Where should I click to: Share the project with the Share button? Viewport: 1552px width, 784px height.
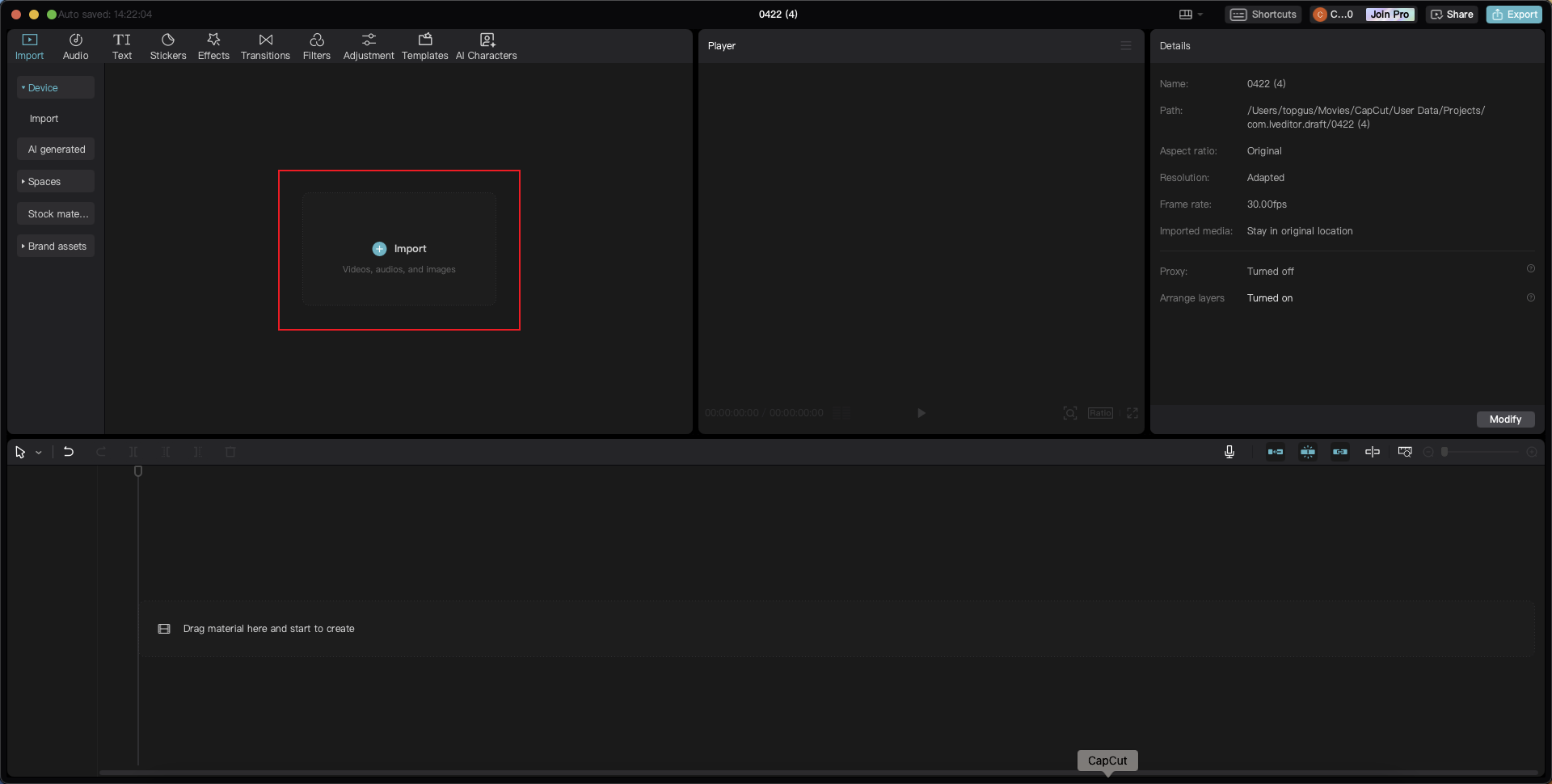1452,15
